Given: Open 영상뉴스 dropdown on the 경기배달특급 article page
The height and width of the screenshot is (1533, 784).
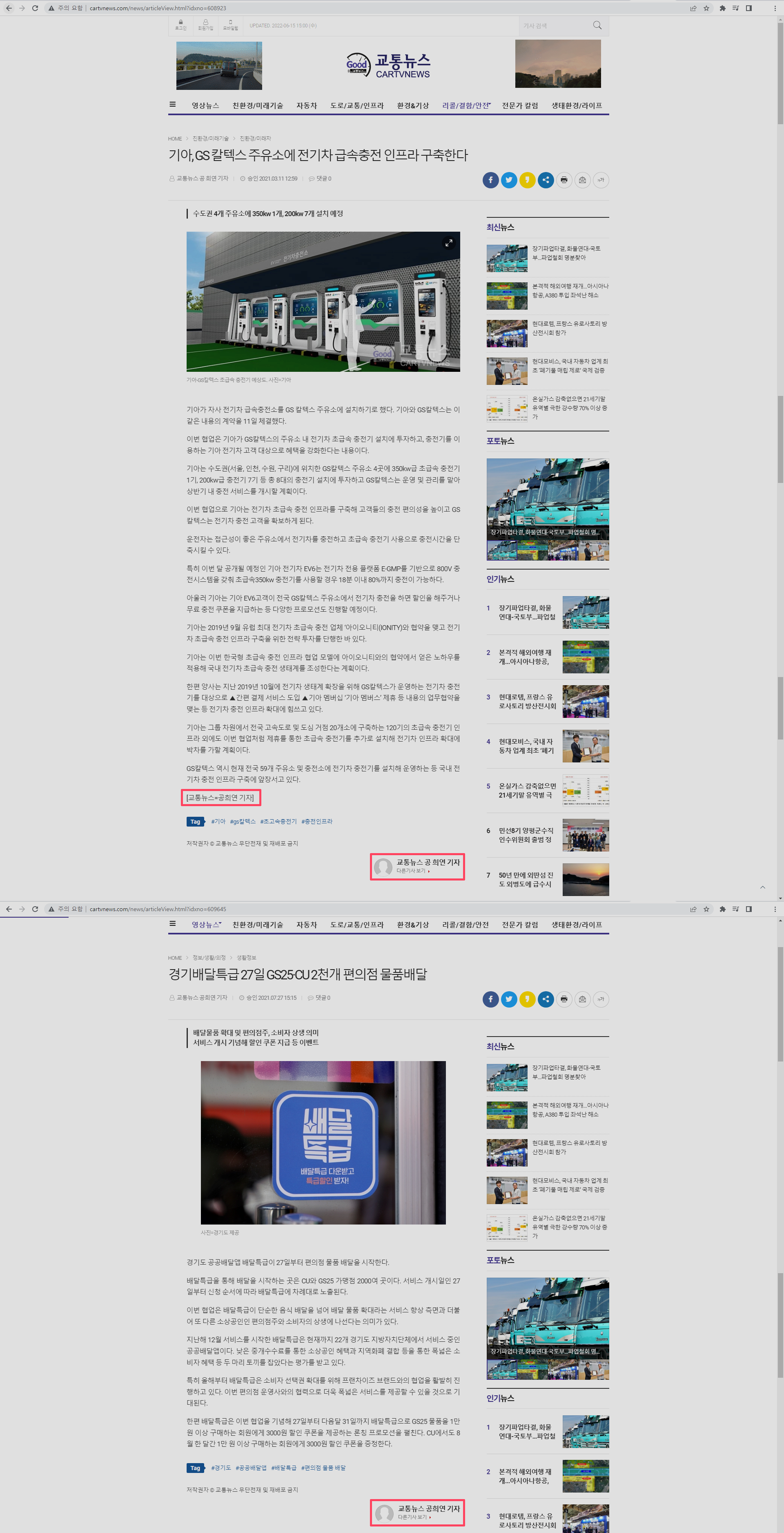Looking at the screenshot, I should pyautogui.click(x=206, y=924).
